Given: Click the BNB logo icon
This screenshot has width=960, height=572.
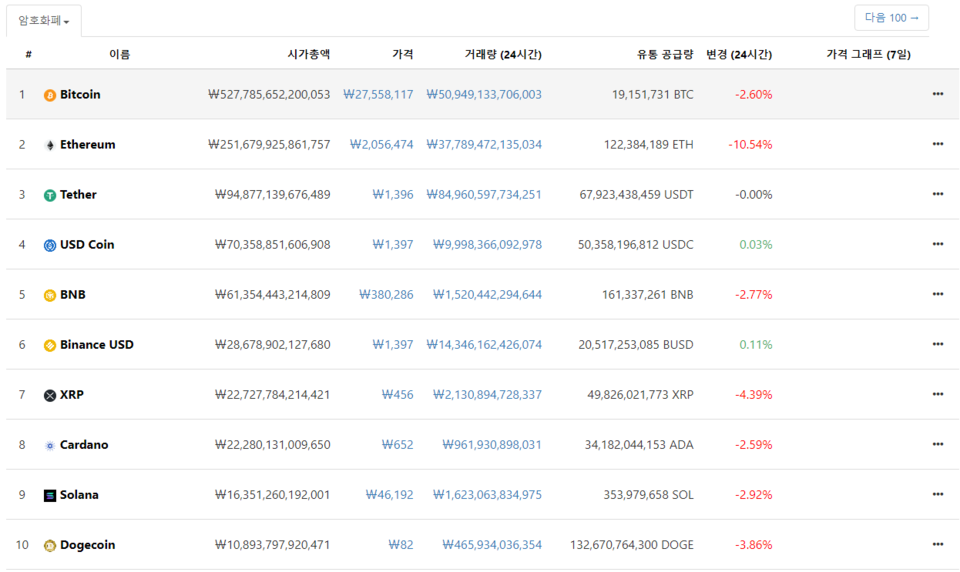Looking at the screenshot, I should pos(50,295).
